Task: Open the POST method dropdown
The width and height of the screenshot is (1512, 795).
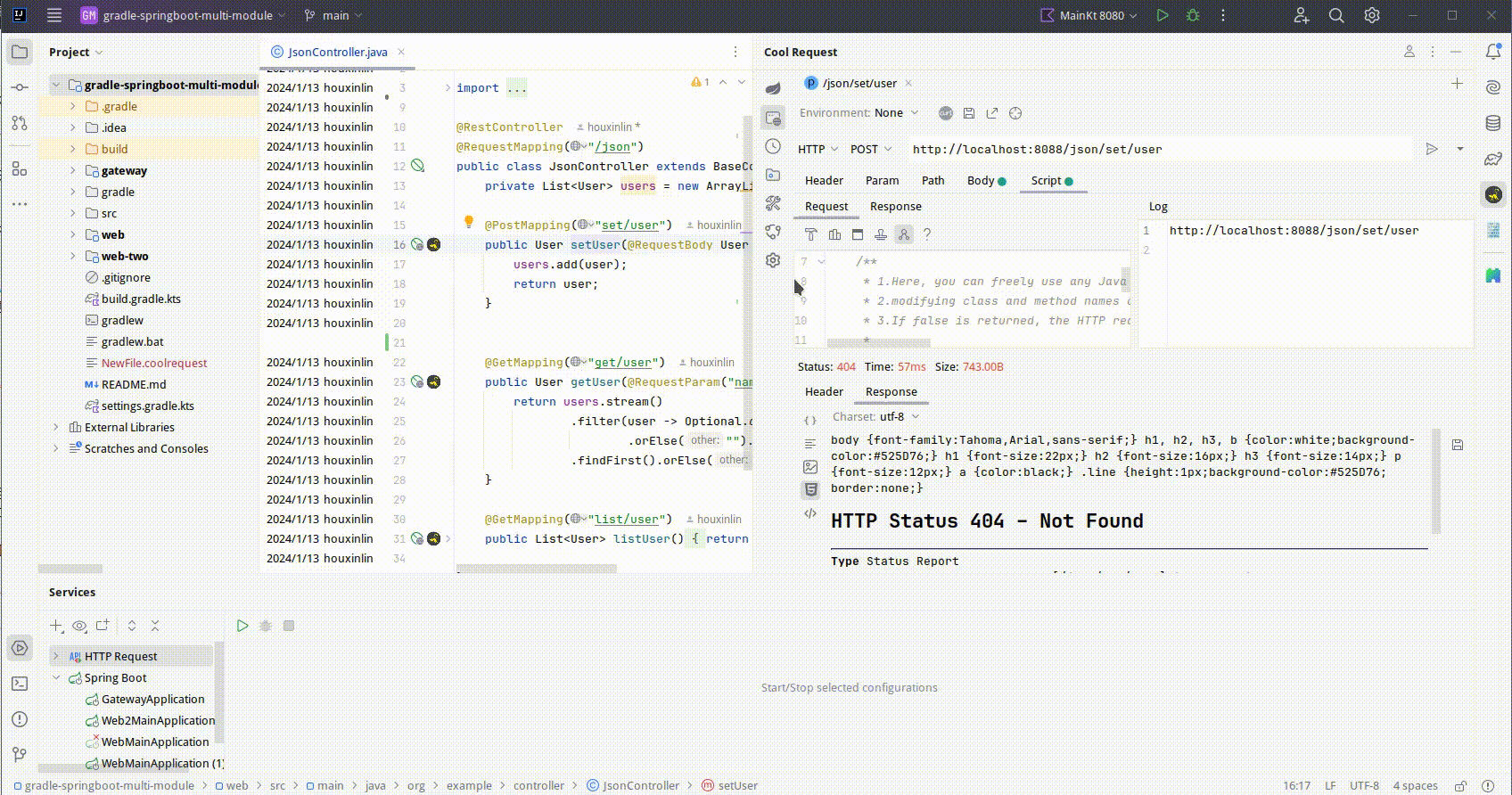Action: coord(871,149)
